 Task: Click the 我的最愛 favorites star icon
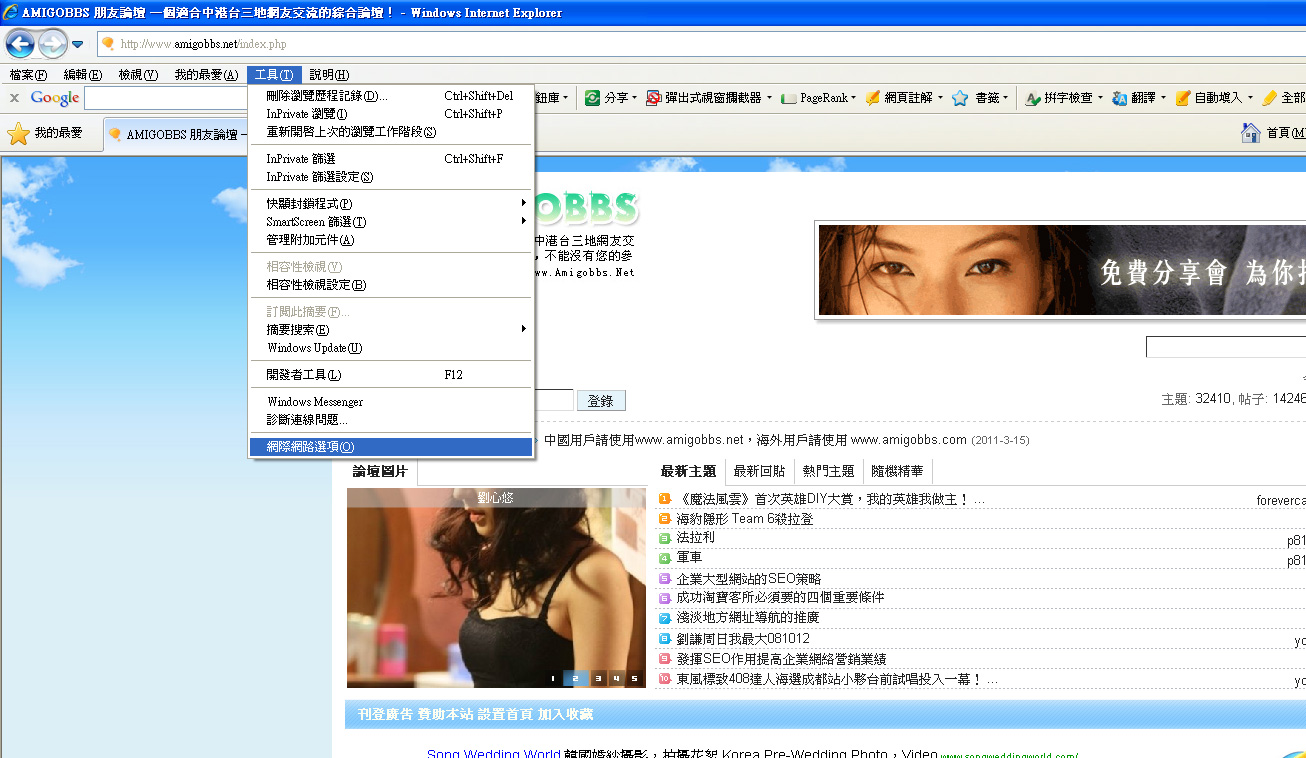18,133
